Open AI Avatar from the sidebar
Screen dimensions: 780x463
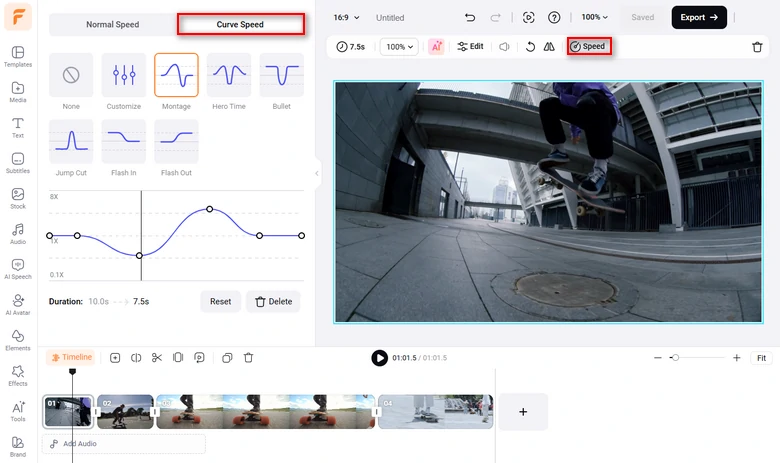point(18,304)
